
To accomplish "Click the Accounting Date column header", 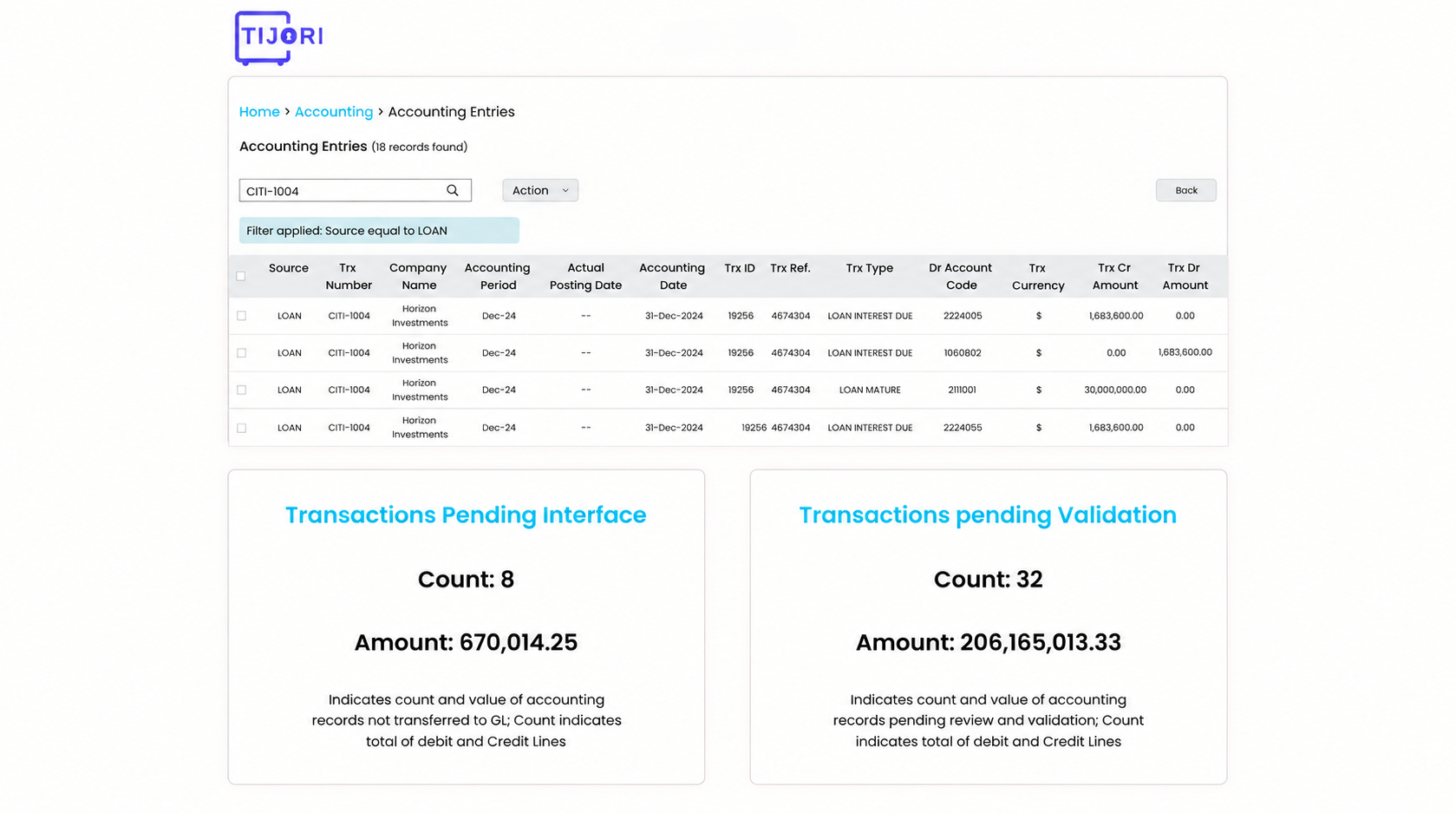I will pos(672,276).
